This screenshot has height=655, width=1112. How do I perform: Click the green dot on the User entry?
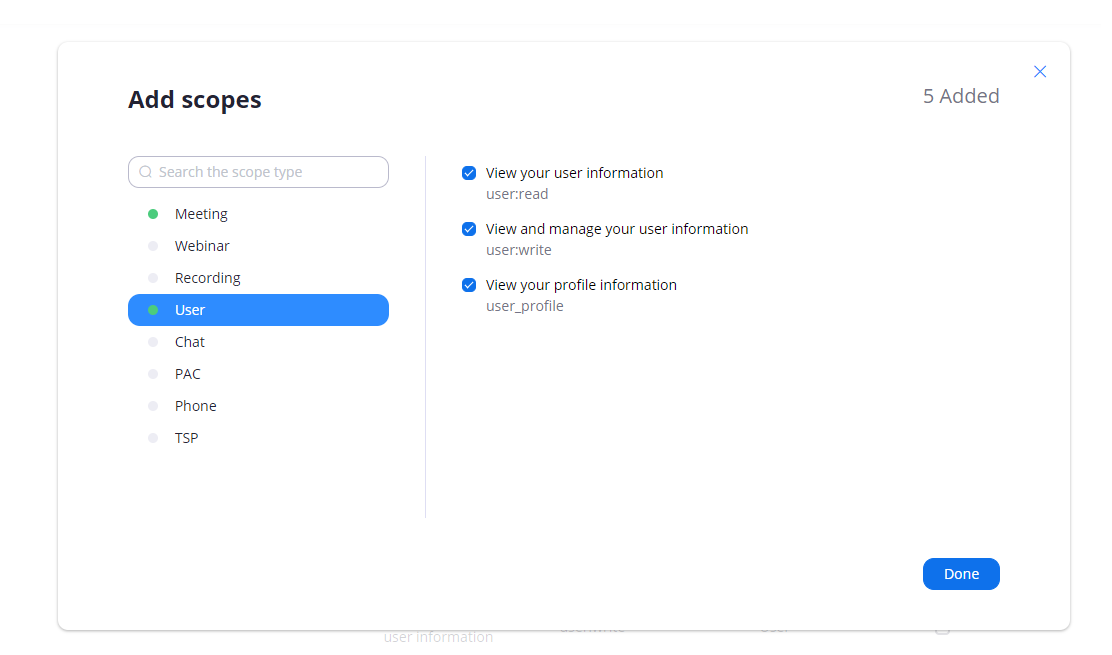(x=152, y=309)
